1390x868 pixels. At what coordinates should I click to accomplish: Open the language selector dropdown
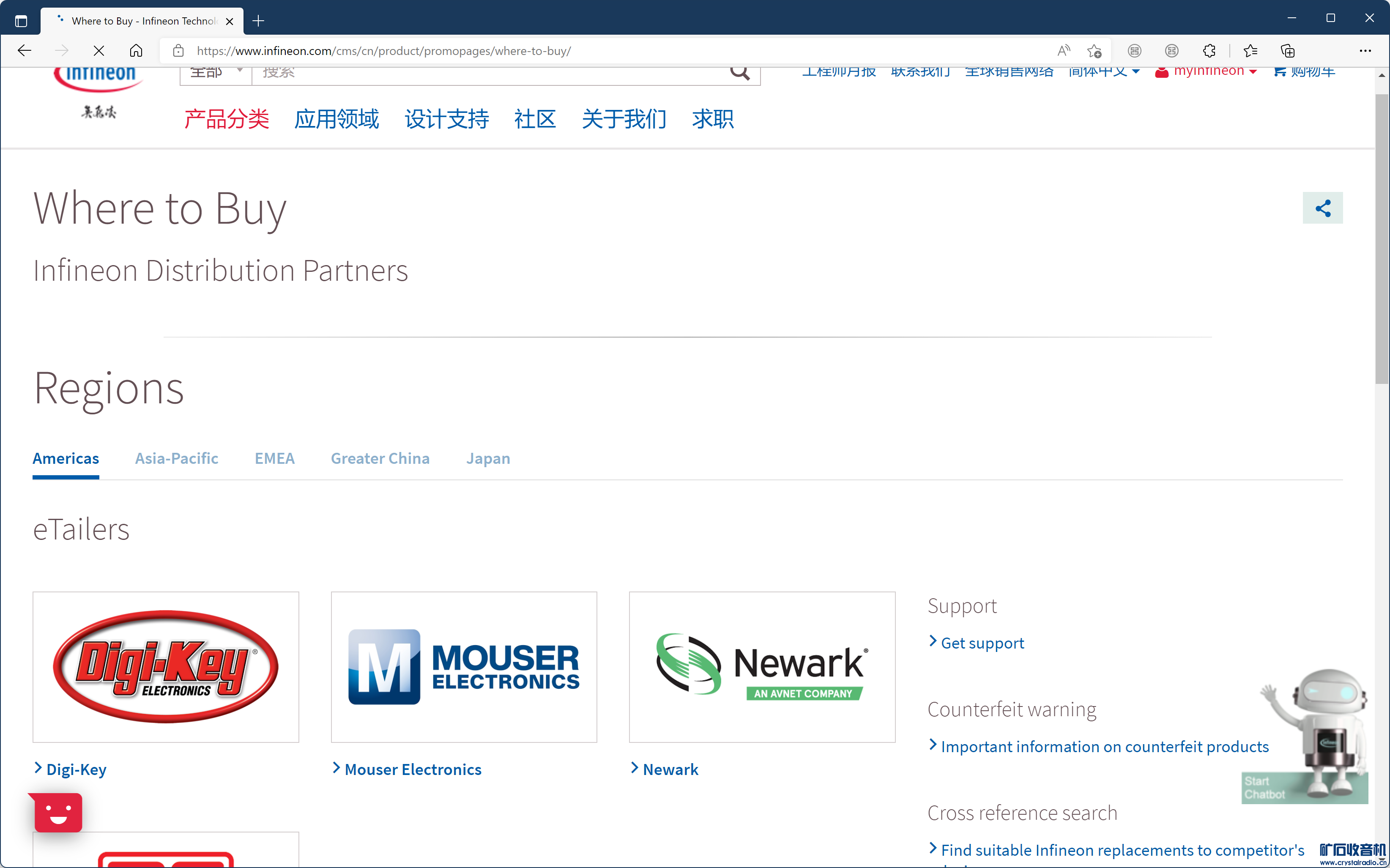coord(1103,72)
